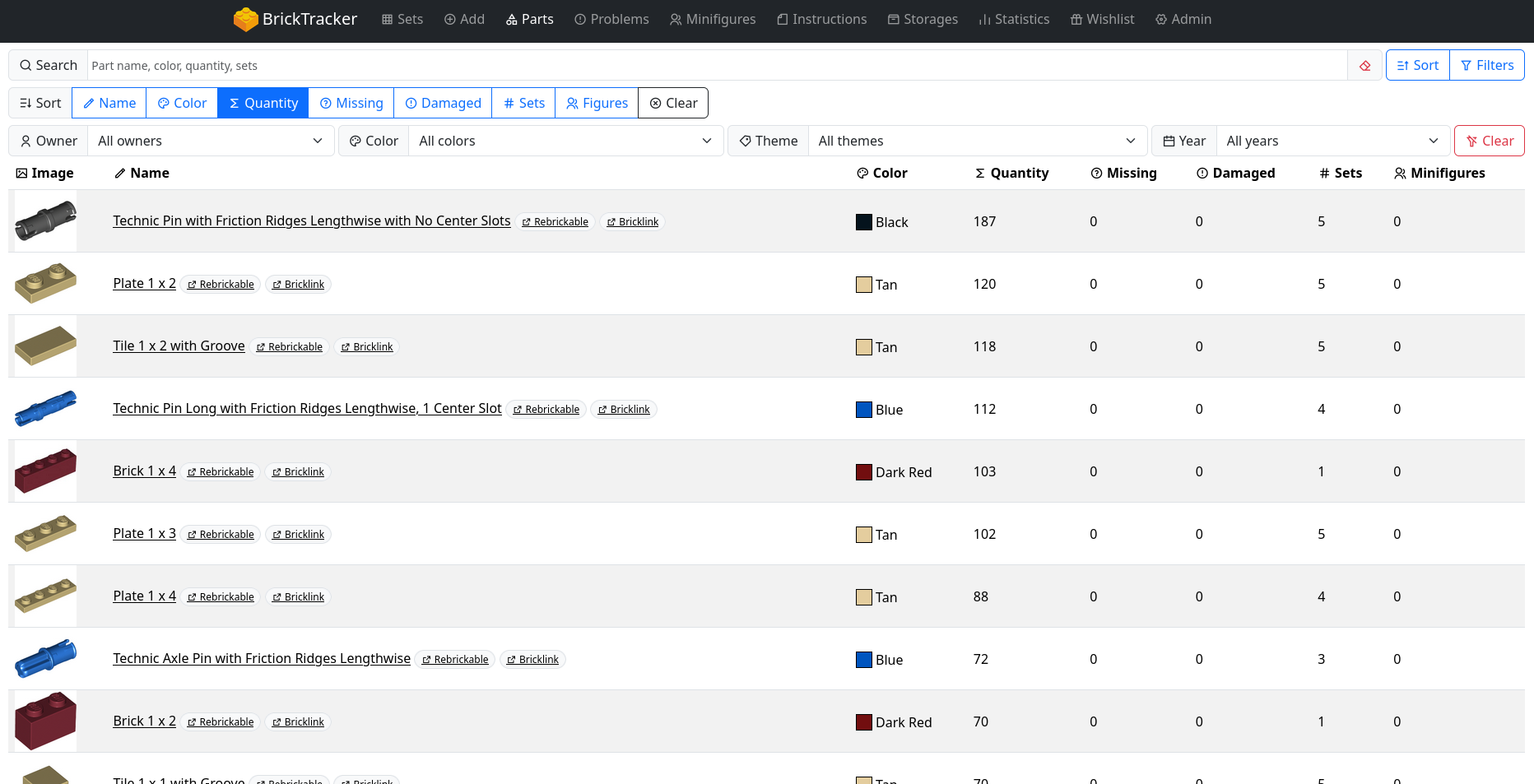Click the BrickTracker logo icon

tap(245, 19)
